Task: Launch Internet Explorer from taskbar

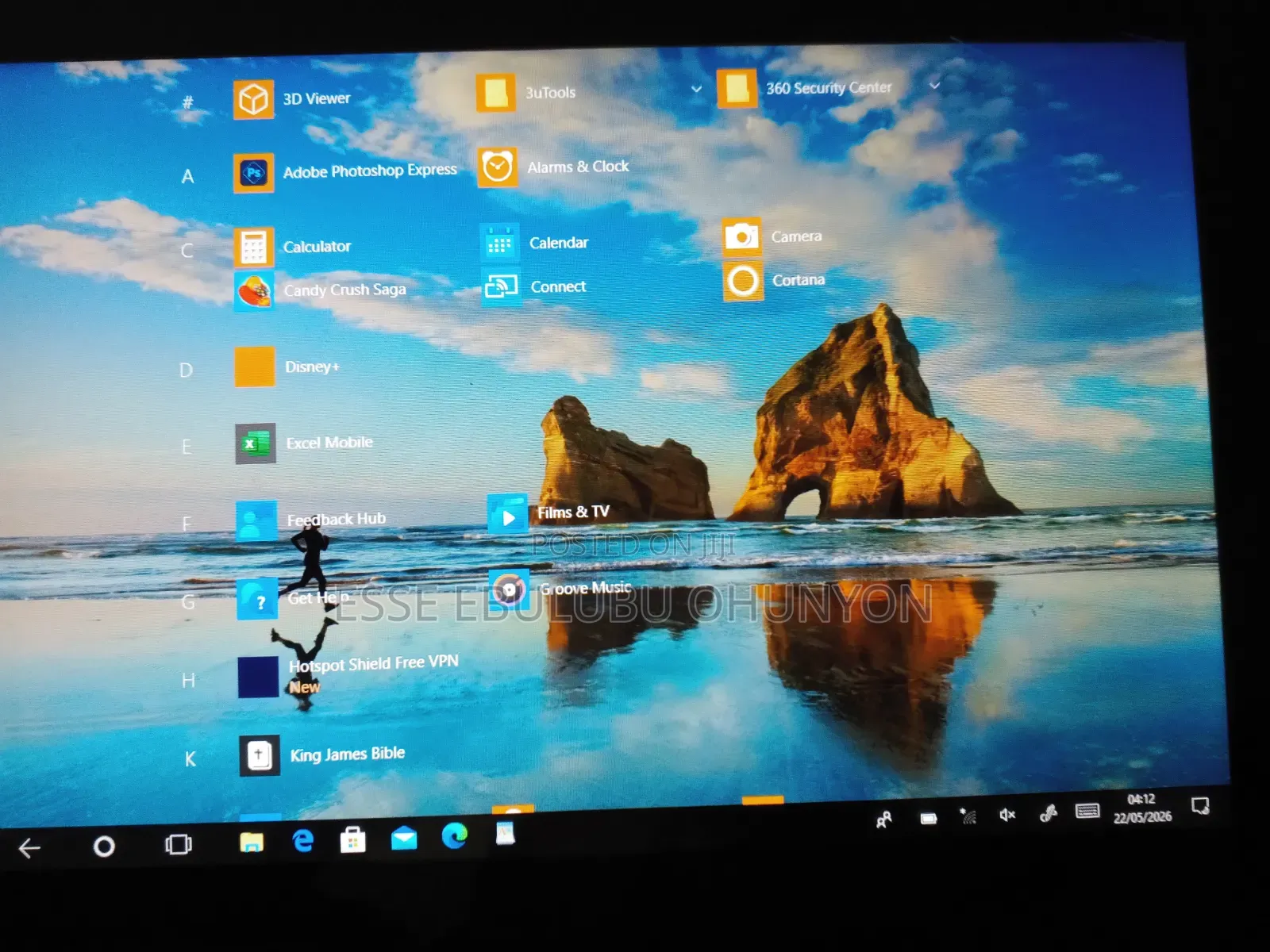Action: point(302,840)
